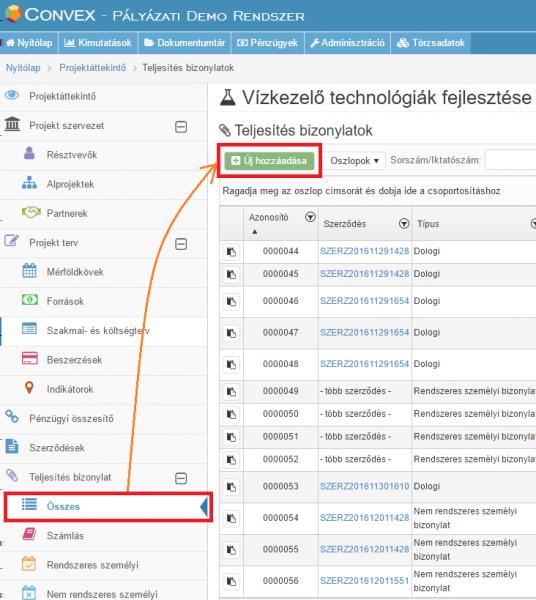Viewport: 536px width, 600px height.
Task: Click the Számlás book icon
Action: click(29, 534)
